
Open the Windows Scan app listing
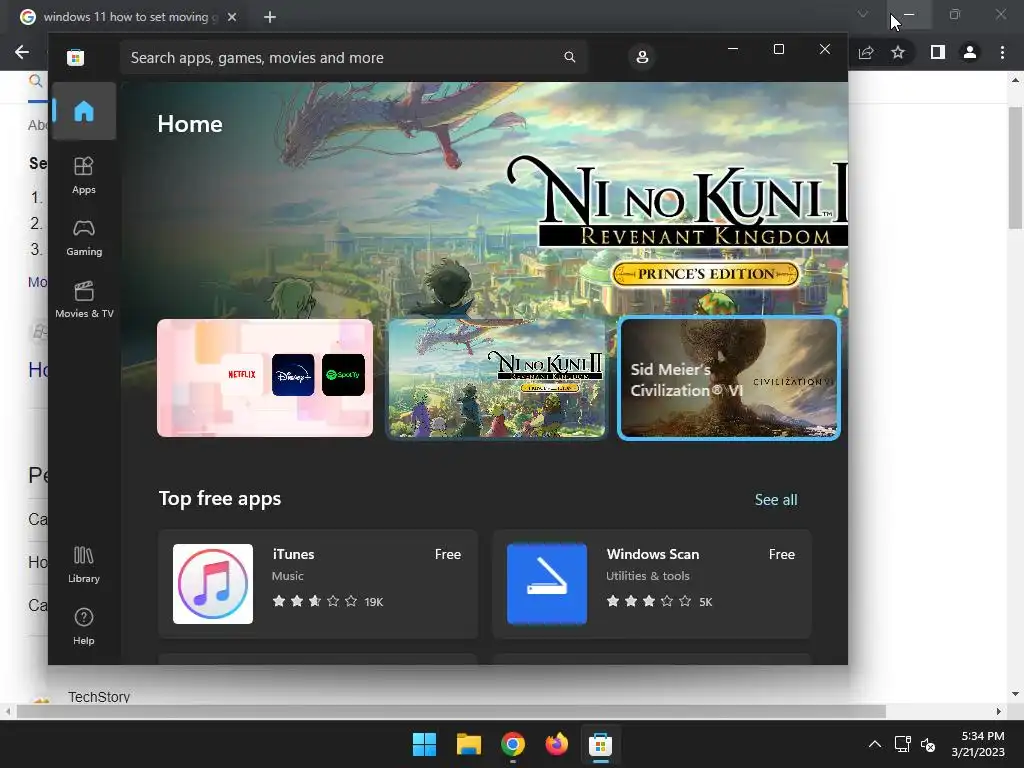652,583
